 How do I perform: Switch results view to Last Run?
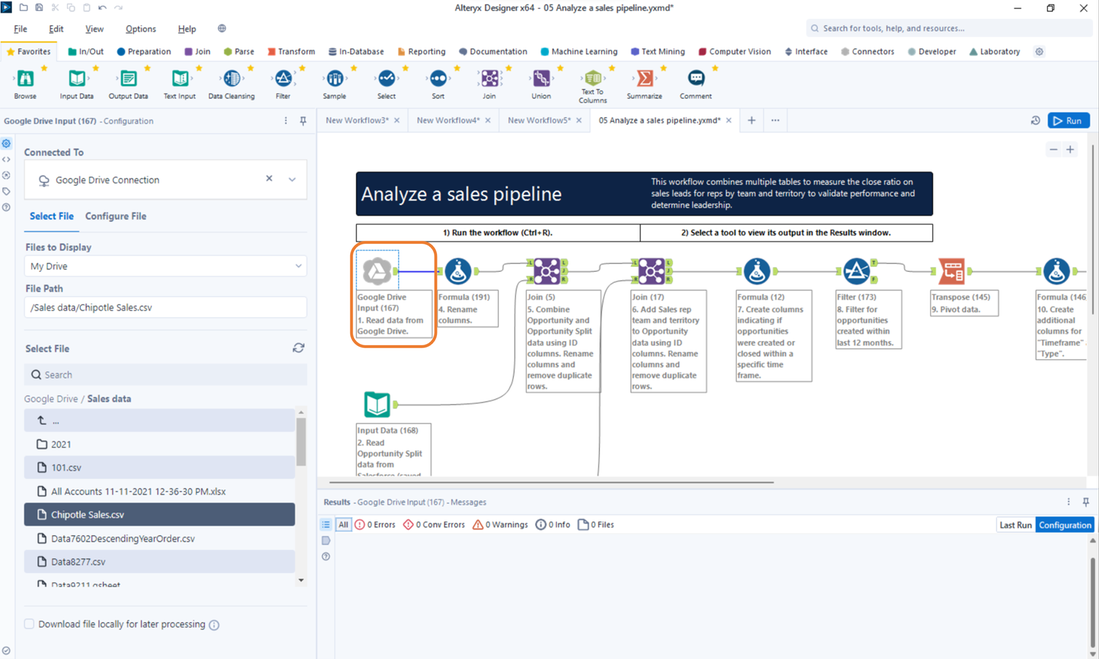pyautogui.click(x=1015, y=524)
